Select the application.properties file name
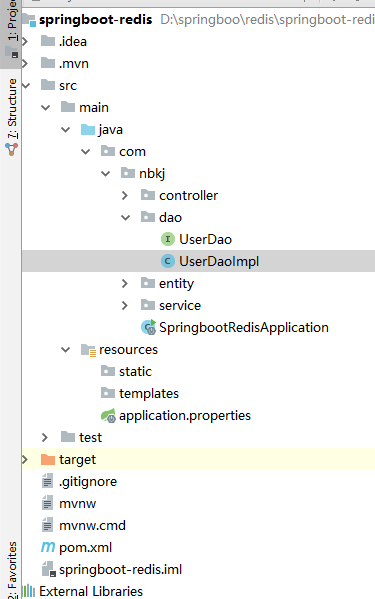The height and width of the screenshot is (599, 375). pyautogui.click(x=185, y=416)
